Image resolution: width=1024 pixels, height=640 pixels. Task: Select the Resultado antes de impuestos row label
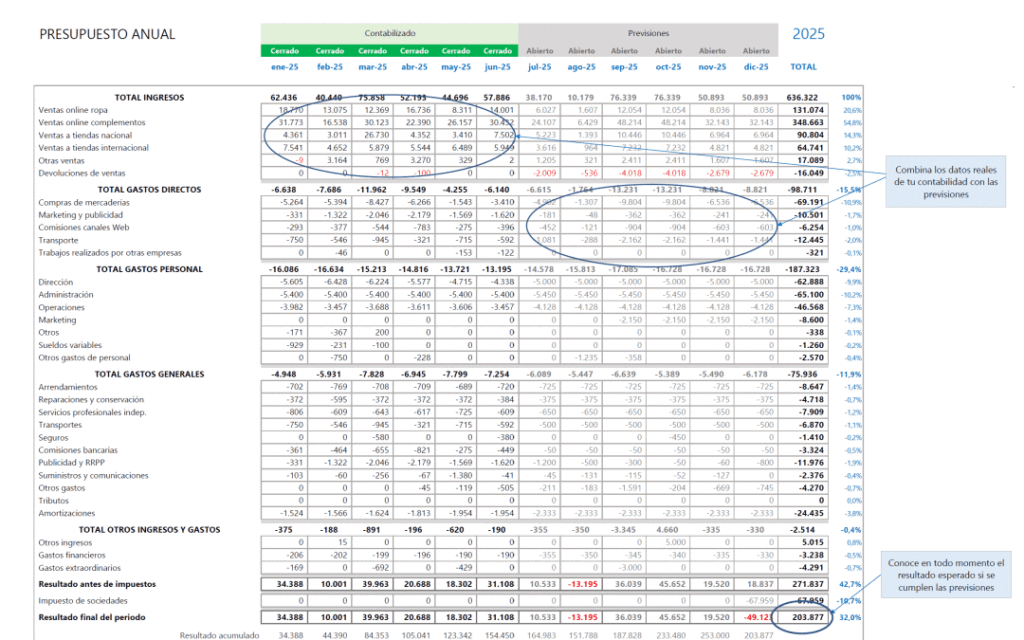pyautogui.click(x=104, y=583)
